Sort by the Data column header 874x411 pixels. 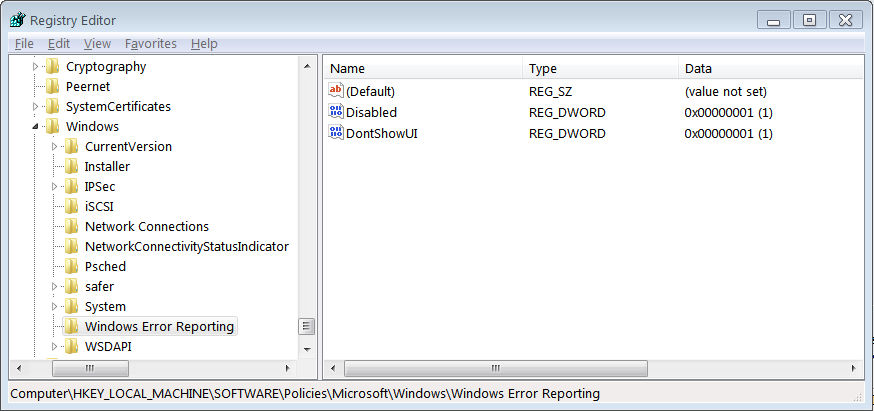coord(771,69)
